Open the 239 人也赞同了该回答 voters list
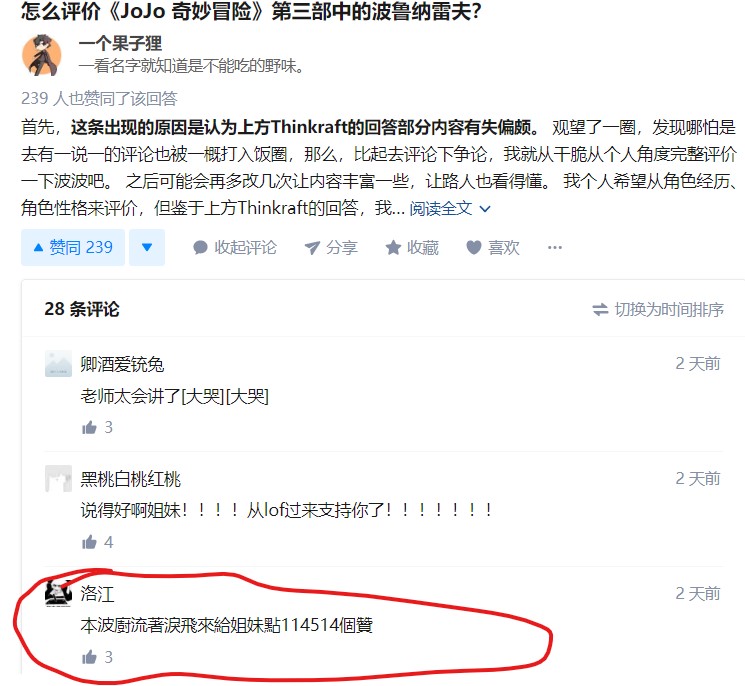 pos(99,98)
